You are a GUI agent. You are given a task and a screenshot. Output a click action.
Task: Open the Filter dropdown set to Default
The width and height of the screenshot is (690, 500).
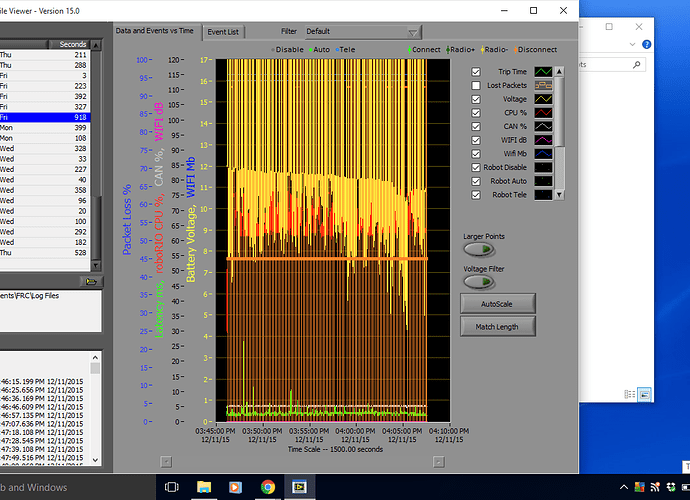pyautogui.click(x=362, y=32)
